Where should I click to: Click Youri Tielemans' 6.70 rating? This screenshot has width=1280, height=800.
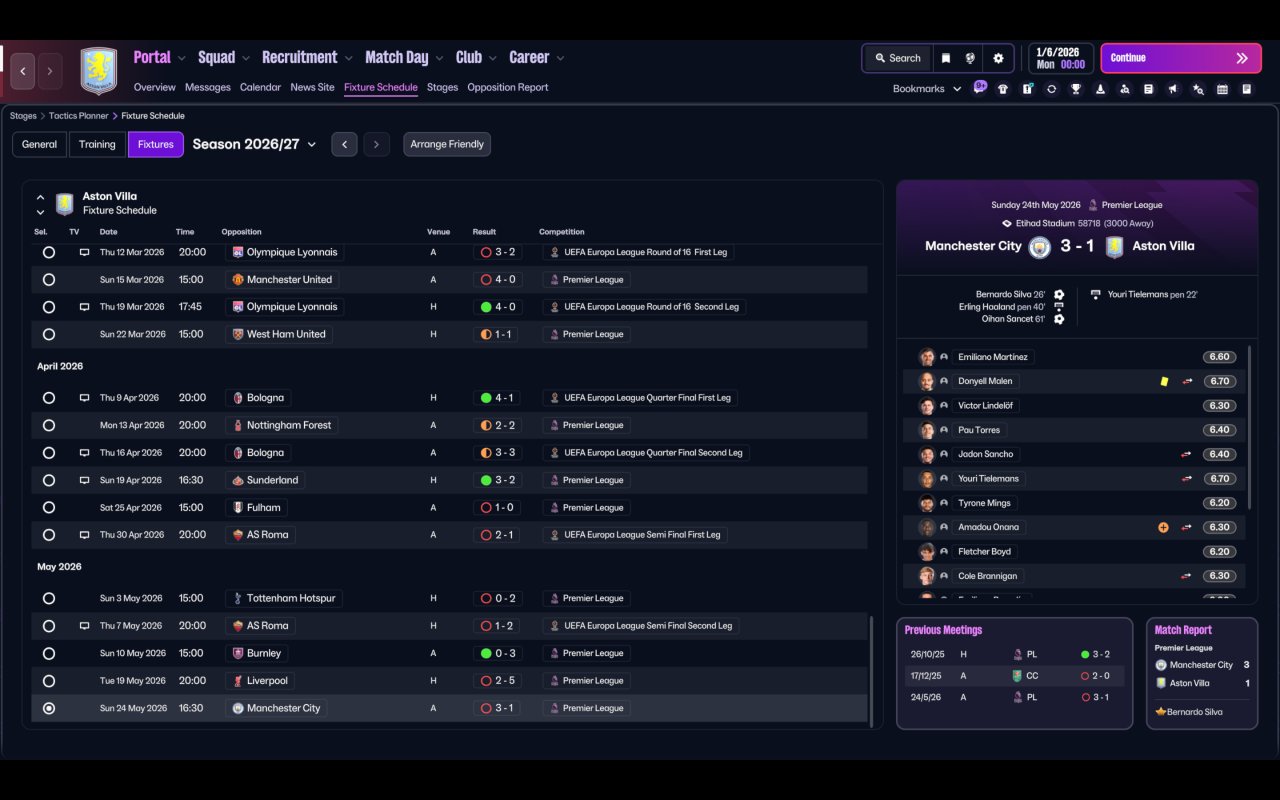1219,478
